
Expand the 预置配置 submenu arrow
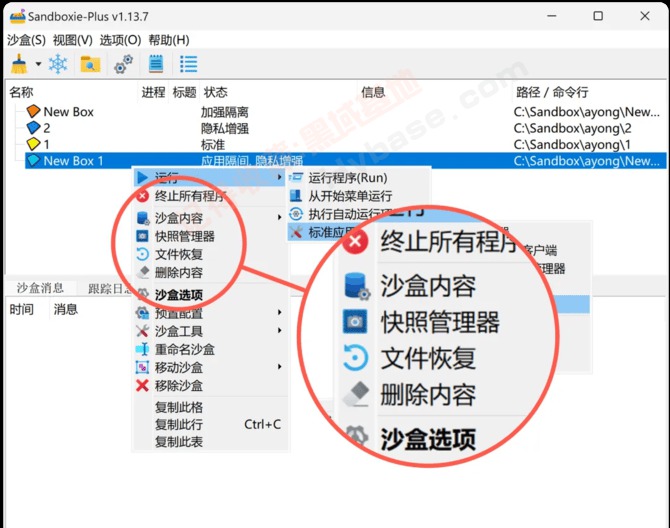[279, 312]
